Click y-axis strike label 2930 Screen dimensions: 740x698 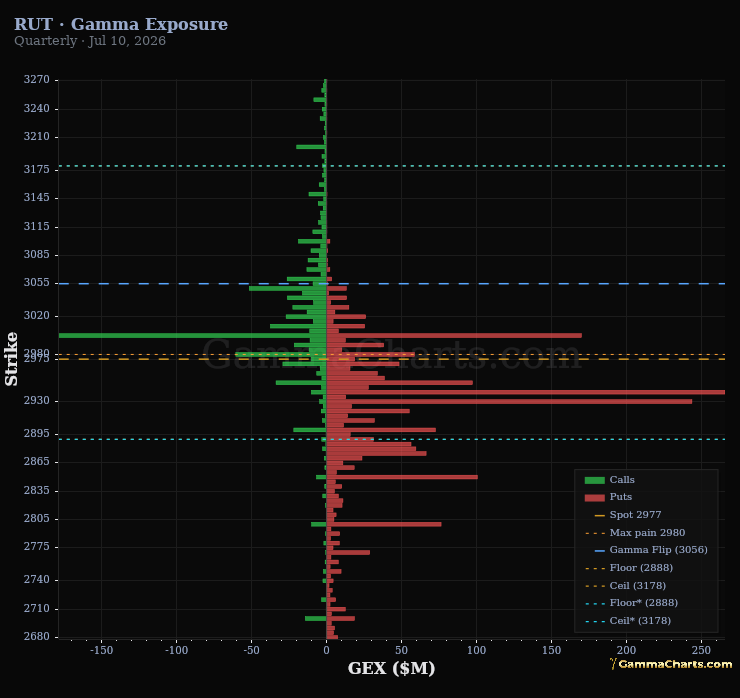coord(37,400)
